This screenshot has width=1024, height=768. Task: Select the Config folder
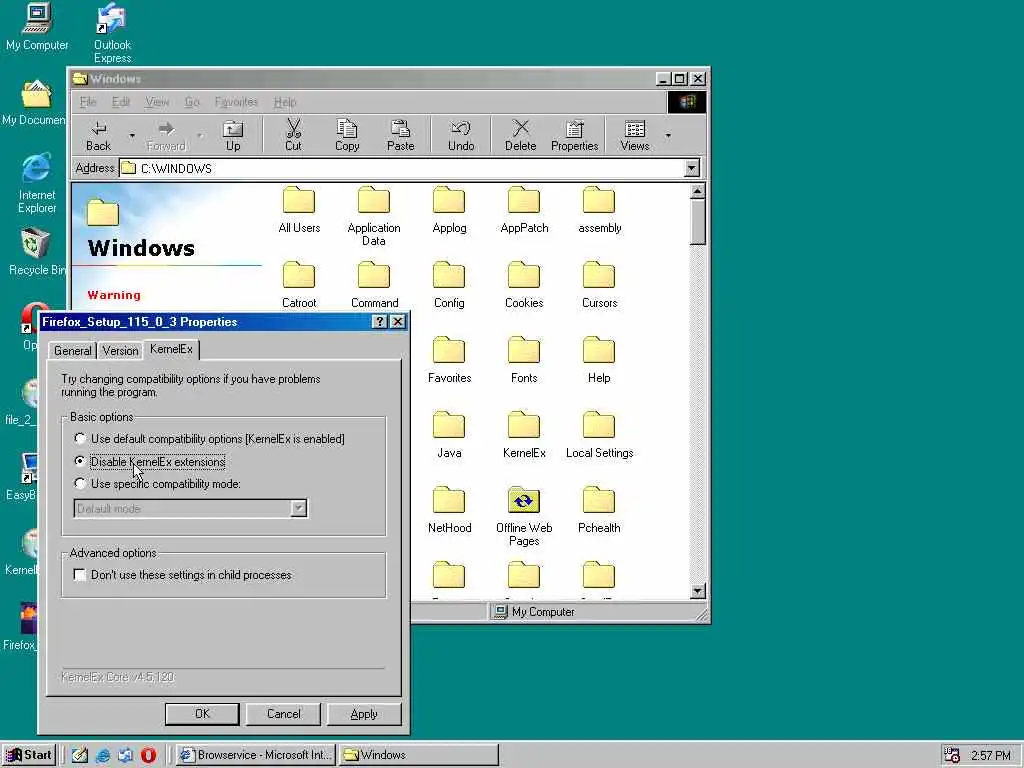(x=449, y=285)
